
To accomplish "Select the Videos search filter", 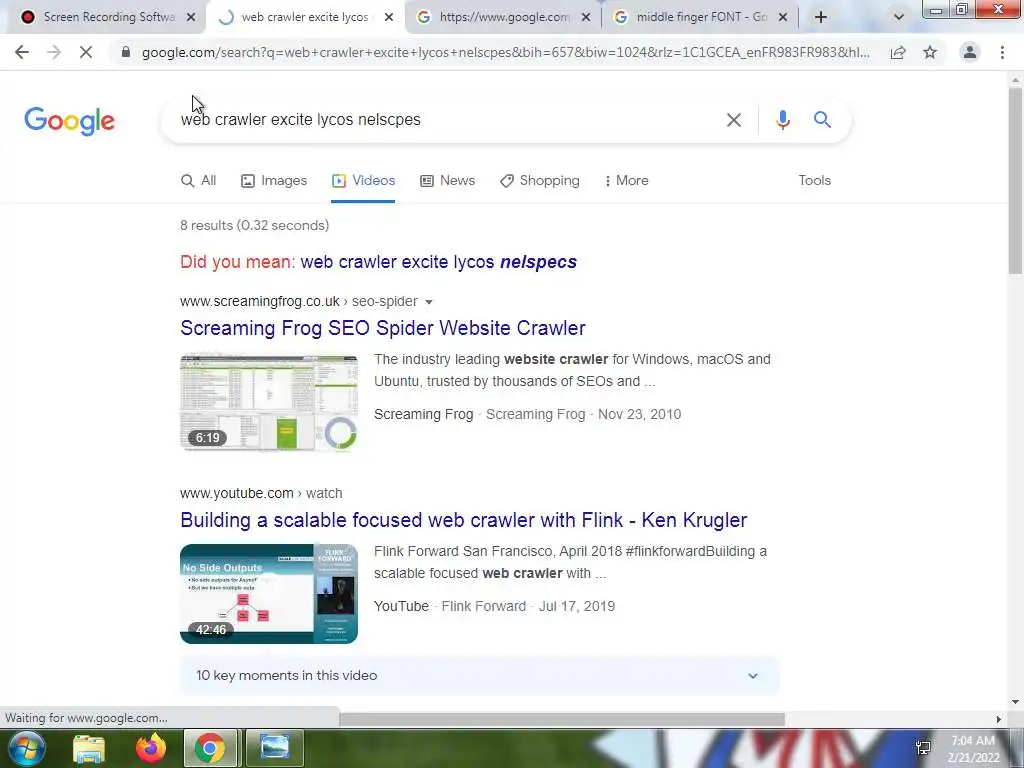I will point(363,181).
